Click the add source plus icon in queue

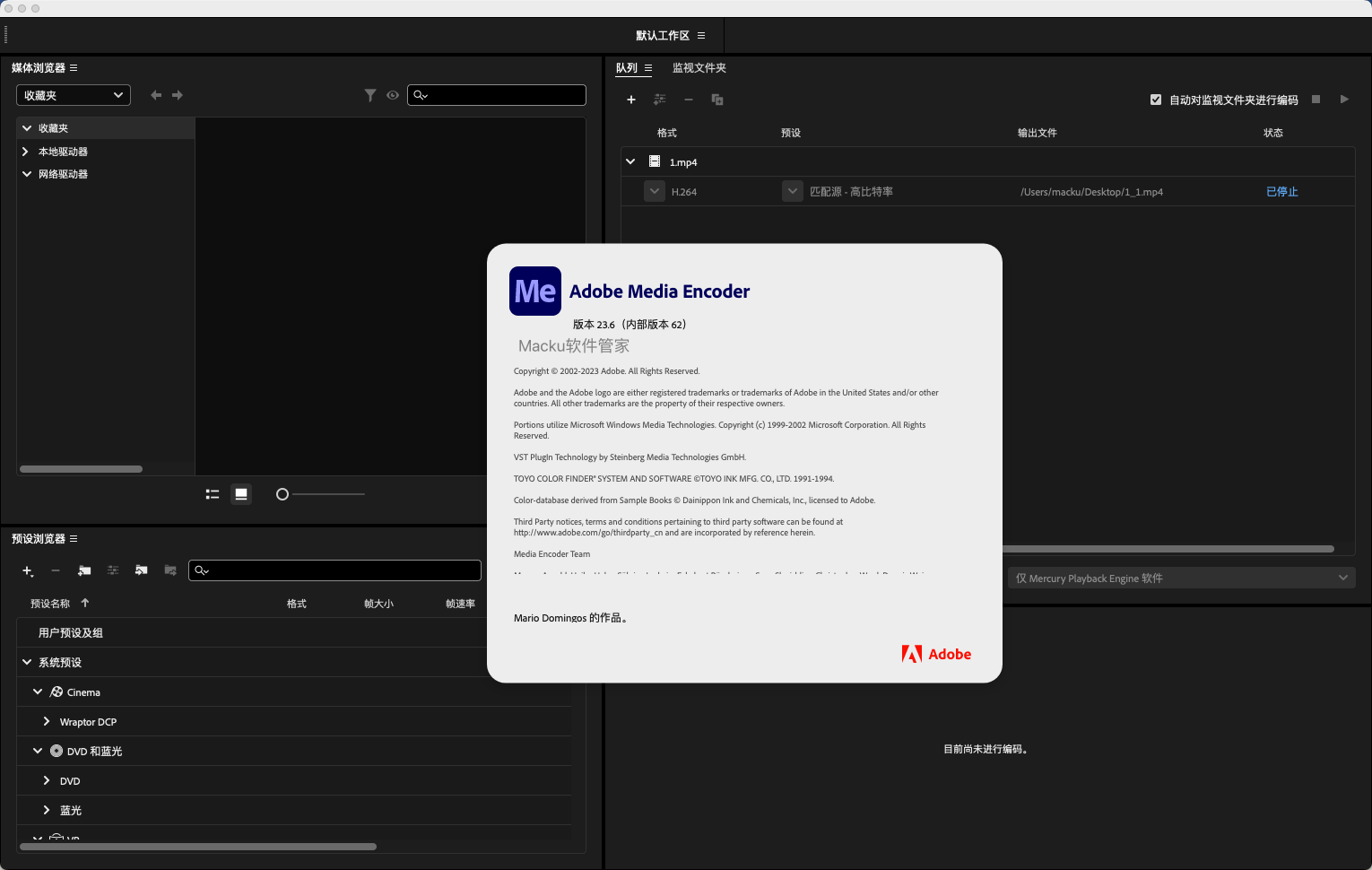(x=631, y=100)
